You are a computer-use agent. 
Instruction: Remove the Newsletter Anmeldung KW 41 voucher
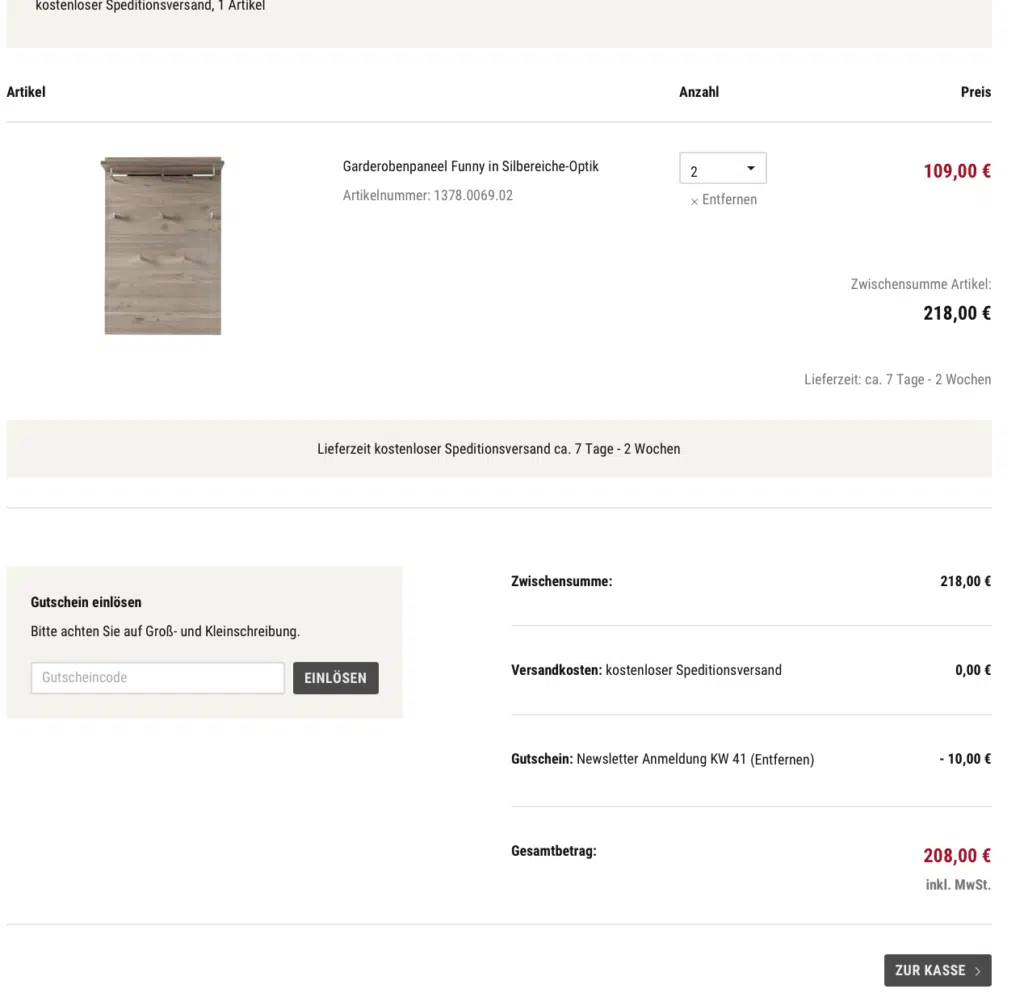[783, 760]
